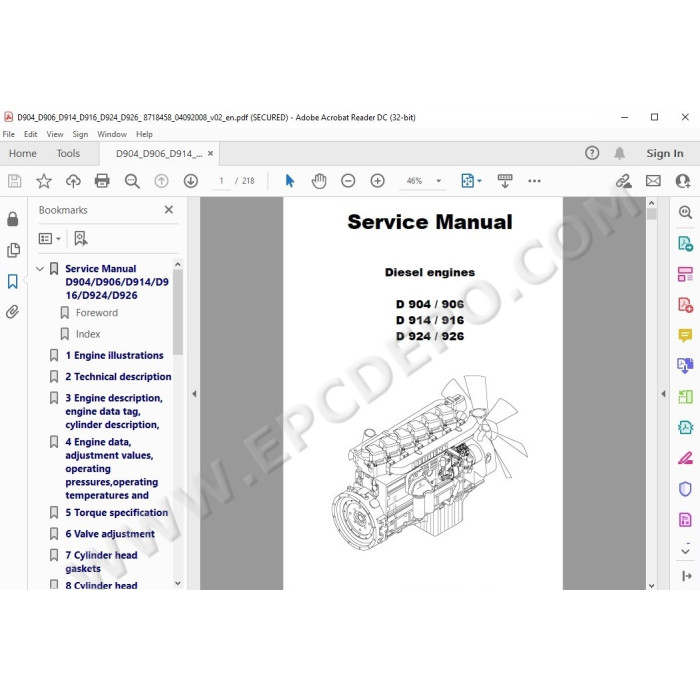Viewport: 700px width, 700px height.
Task: Open attachments paperclip panel
Action: click(12, 312)
